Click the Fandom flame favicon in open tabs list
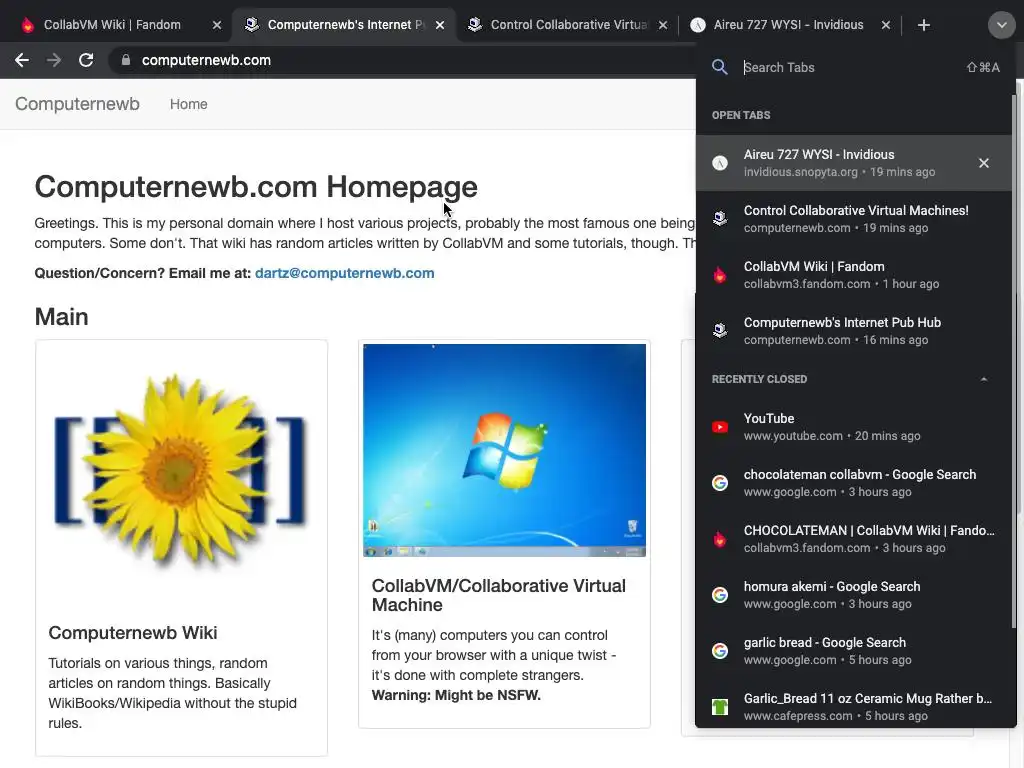This screenshot has height=768, width=1024. click(720, 275)
